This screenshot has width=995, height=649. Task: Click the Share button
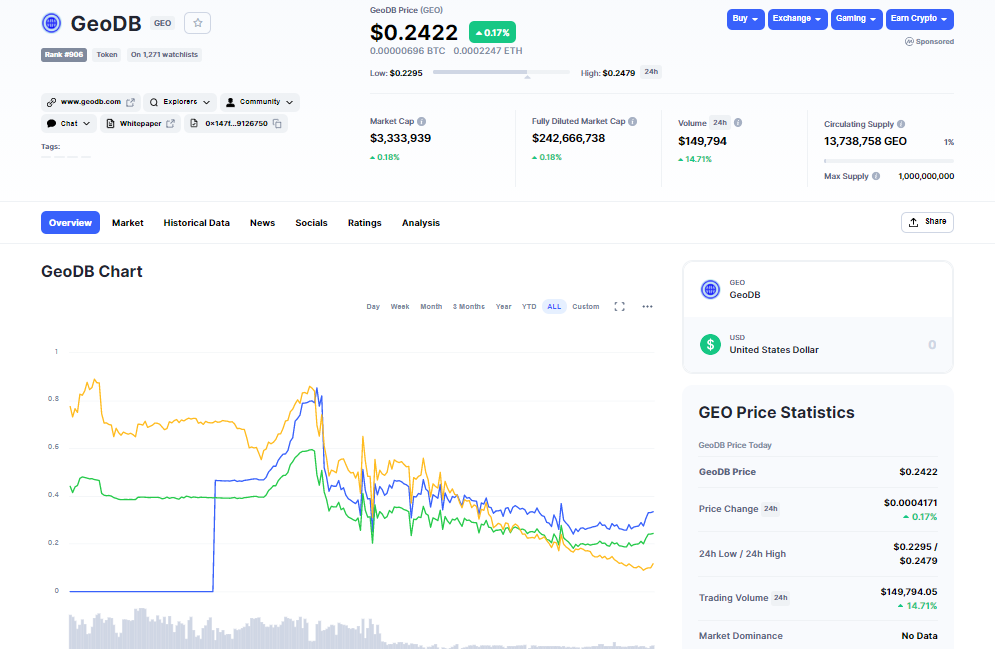pos(927,222)
